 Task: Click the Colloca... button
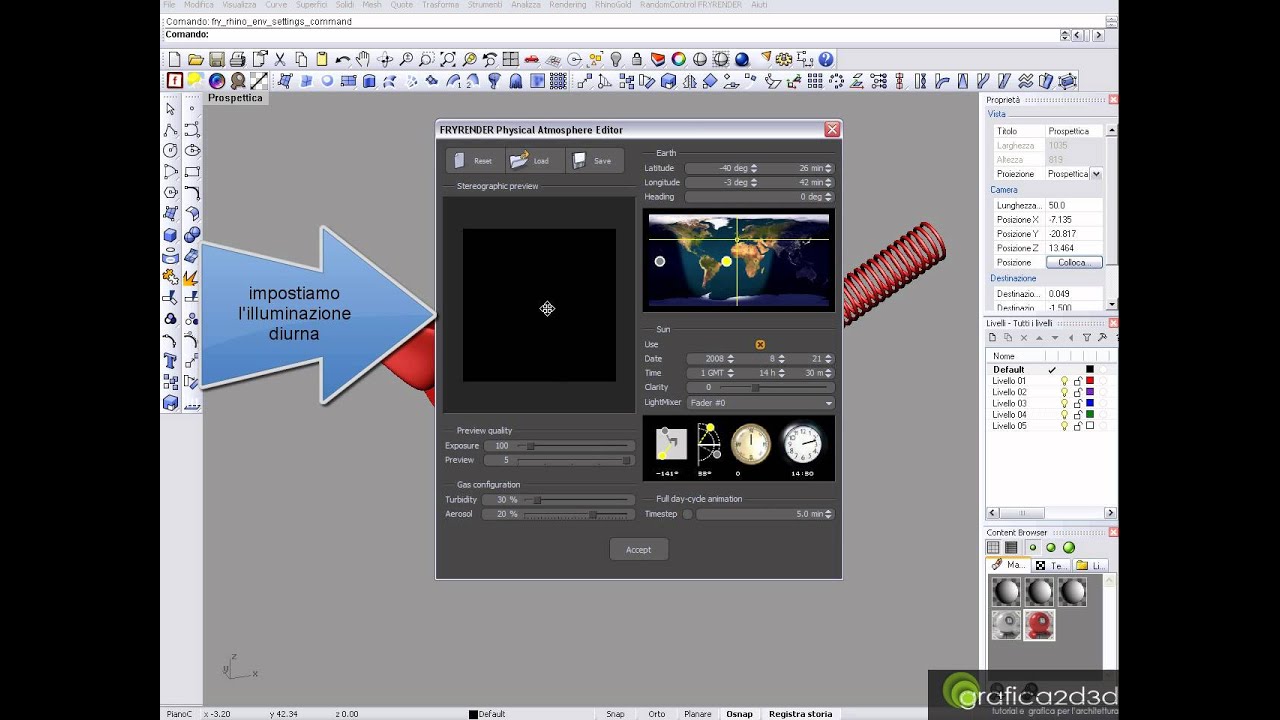coord(1074,262)
